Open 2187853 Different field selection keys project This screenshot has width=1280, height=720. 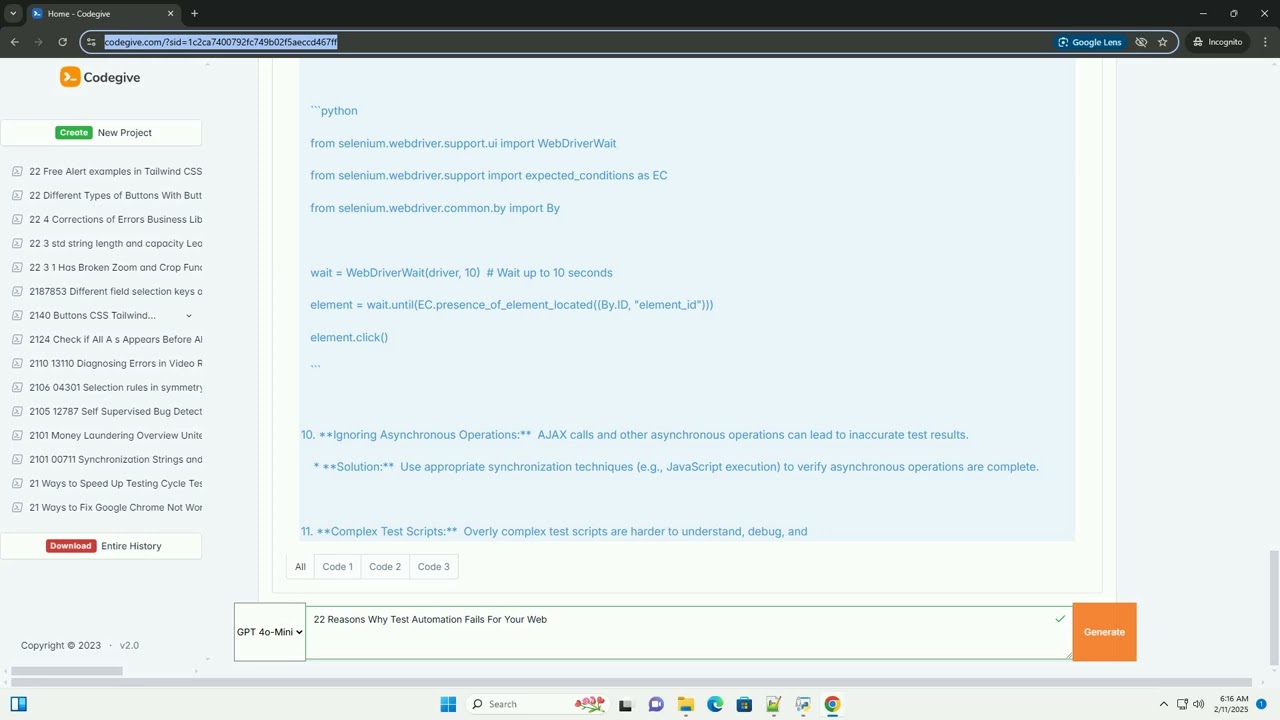[115, 291]
